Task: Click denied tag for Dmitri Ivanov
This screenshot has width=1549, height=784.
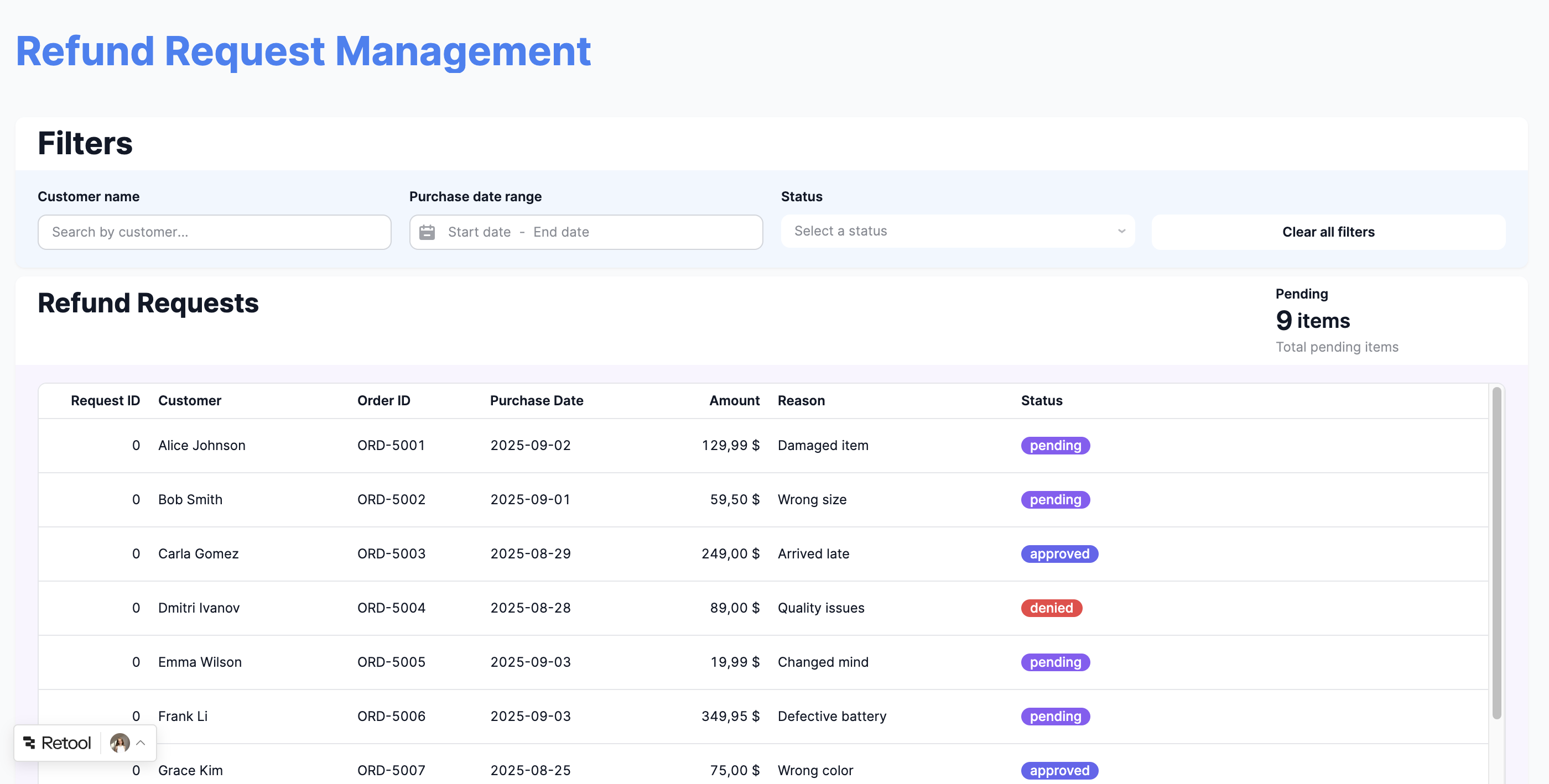Action: point(1051,608)
